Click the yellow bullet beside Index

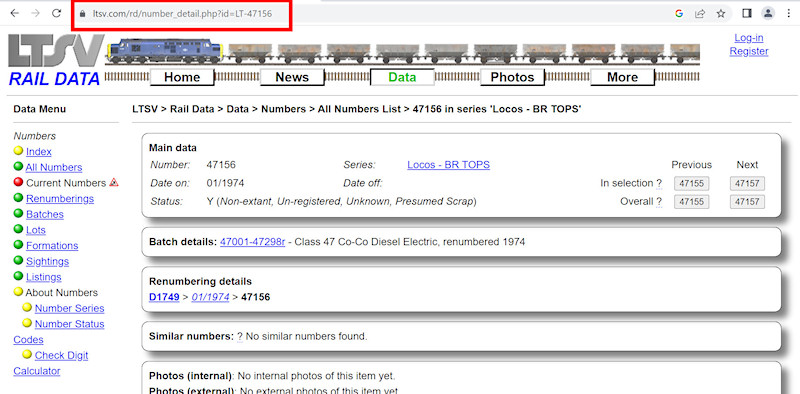[18, 151]
